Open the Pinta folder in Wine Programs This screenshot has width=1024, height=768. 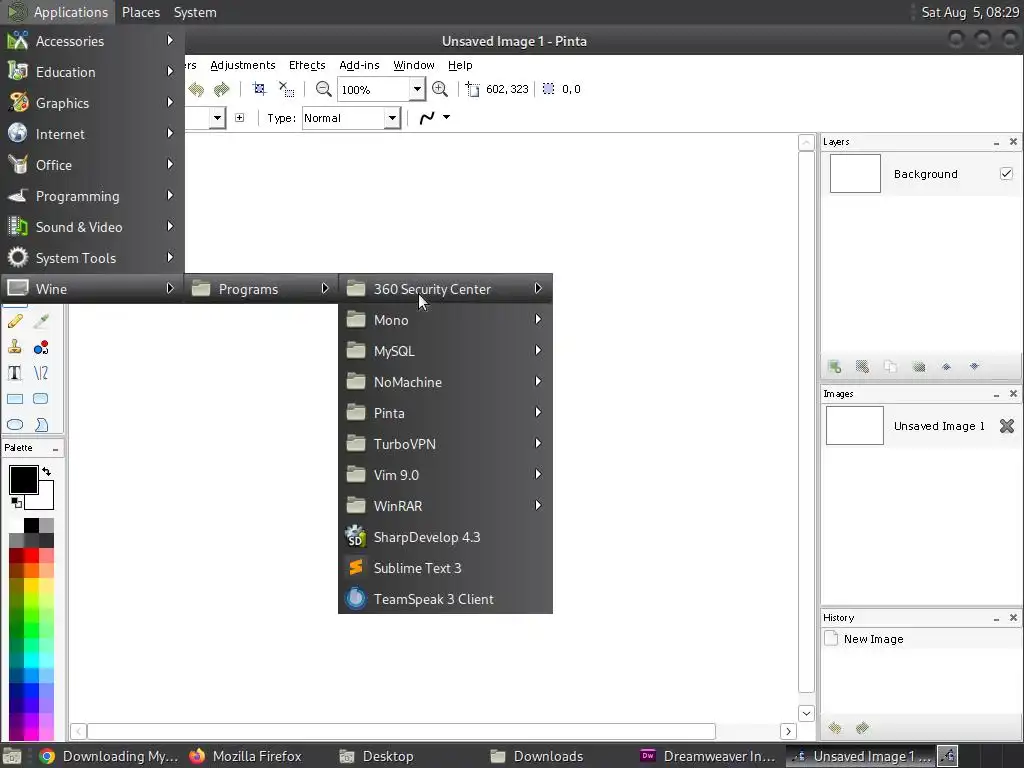point(445,413)
